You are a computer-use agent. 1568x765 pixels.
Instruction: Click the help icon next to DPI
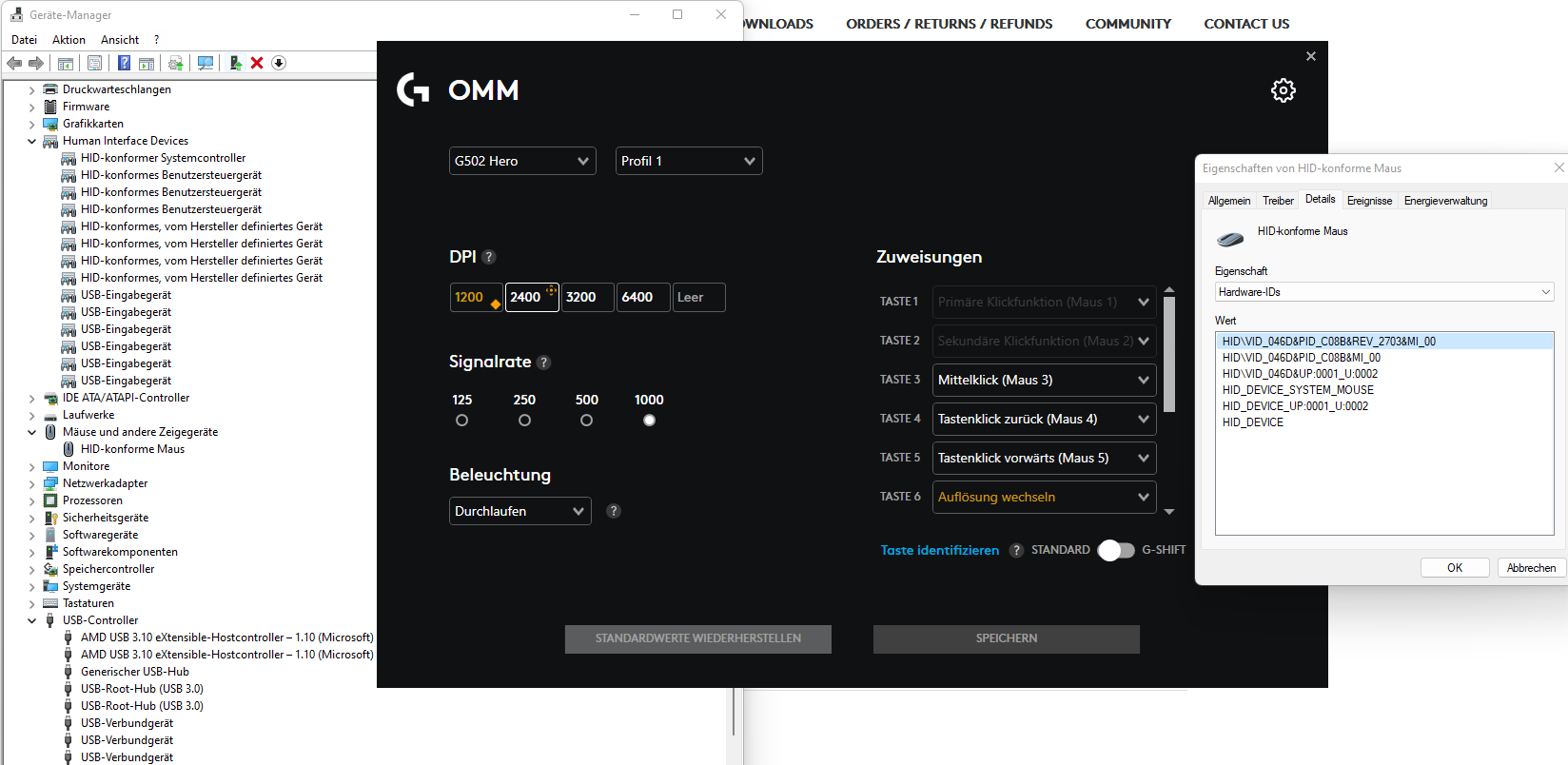pos(489,257)
